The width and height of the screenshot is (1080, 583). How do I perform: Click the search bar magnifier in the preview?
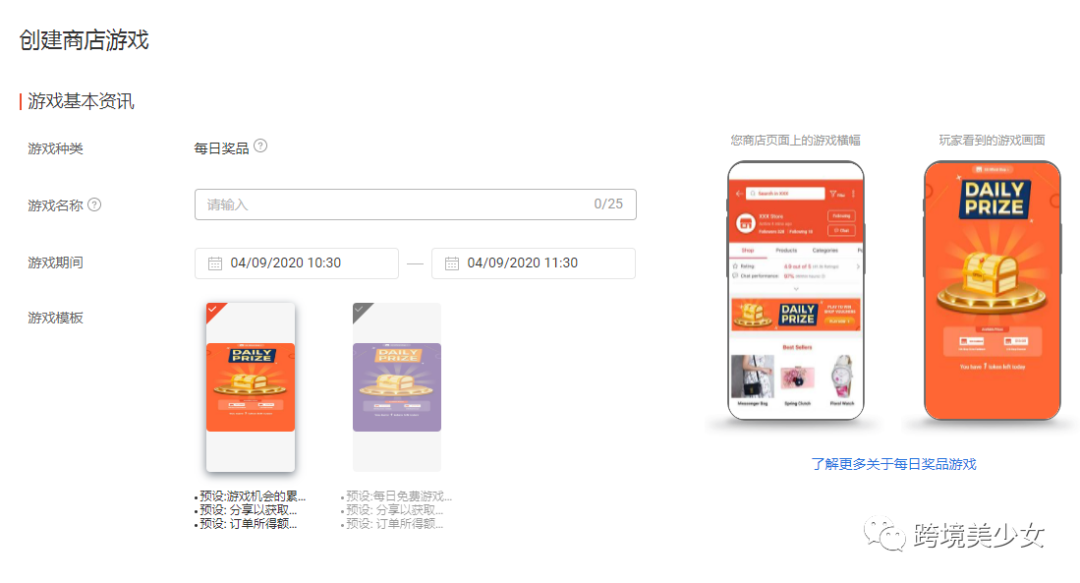755,195
